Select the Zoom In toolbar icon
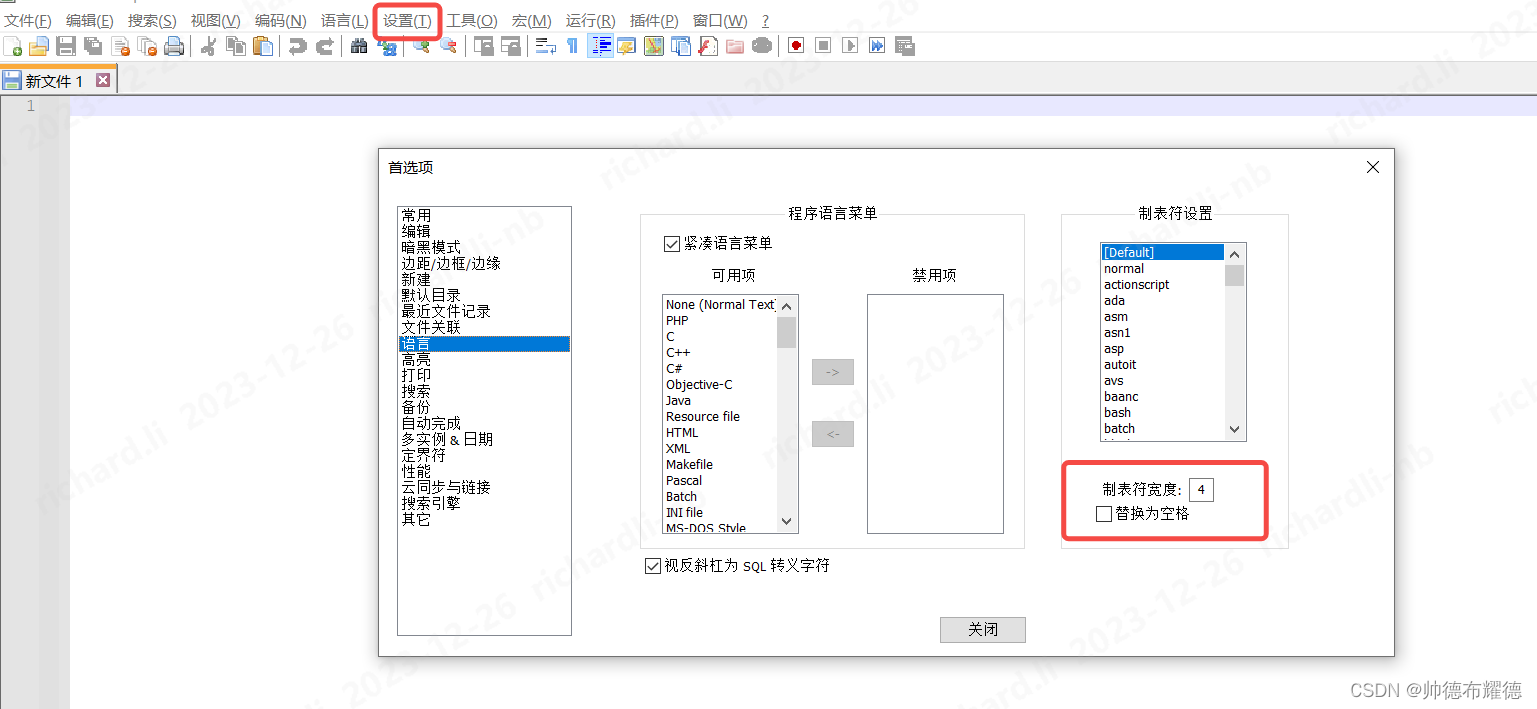The image size is (1537, 709). coord(418,46)
